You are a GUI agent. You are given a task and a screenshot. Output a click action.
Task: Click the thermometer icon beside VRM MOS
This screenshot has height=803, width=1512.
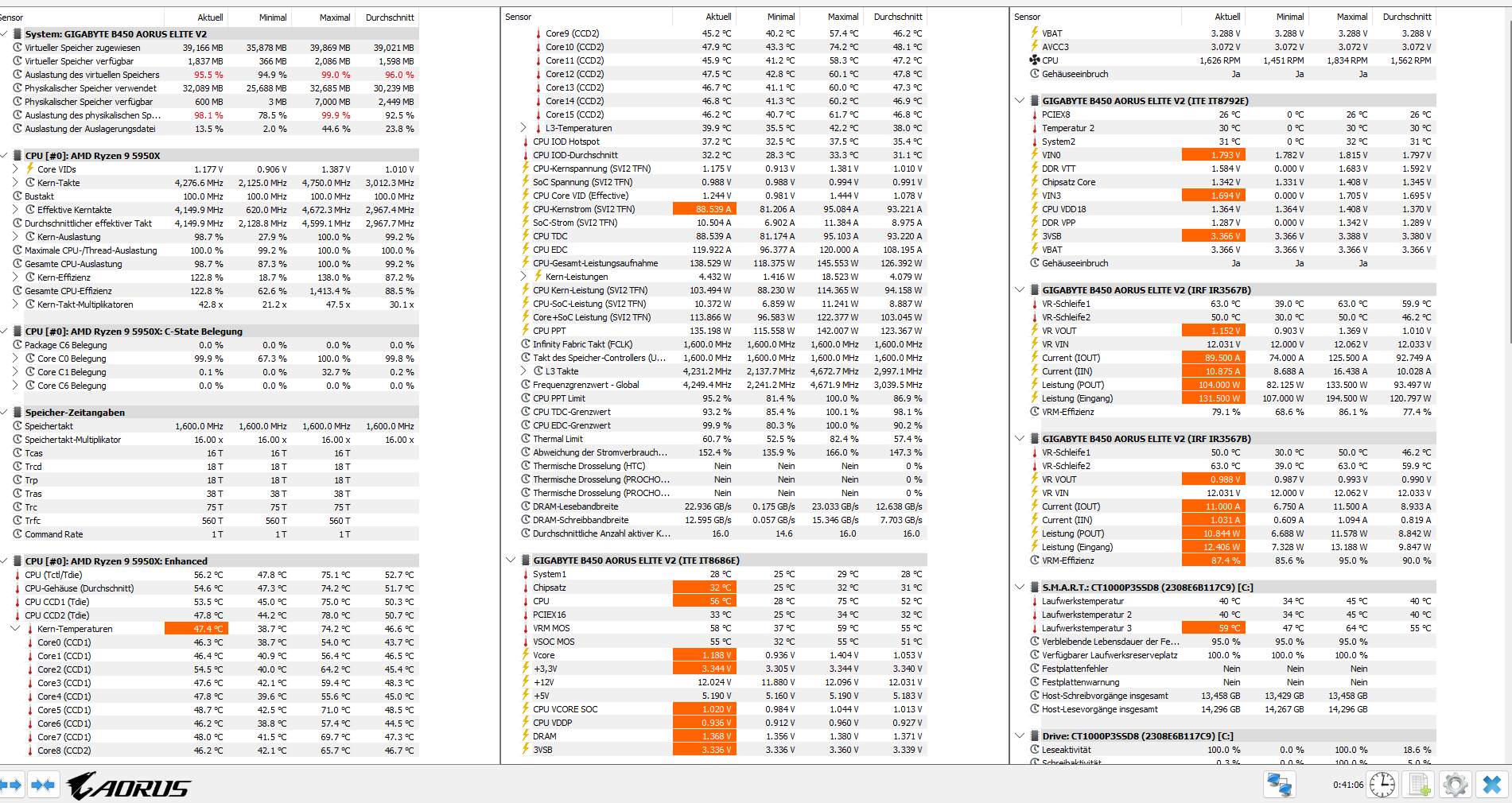point(526,628)
